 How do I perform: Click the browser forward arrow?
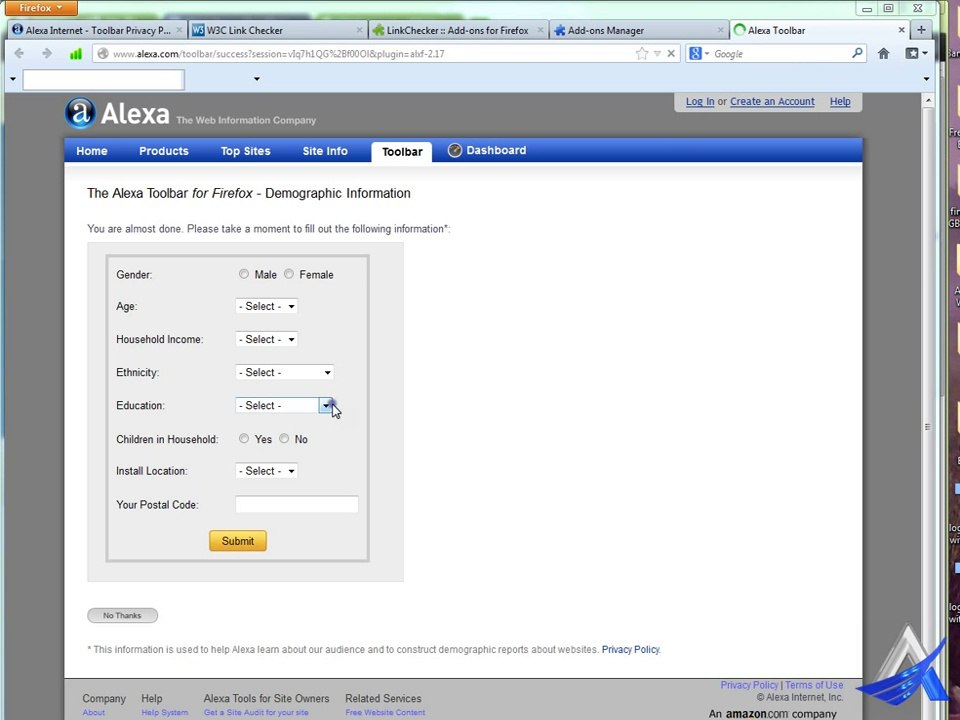coord(47,54)
